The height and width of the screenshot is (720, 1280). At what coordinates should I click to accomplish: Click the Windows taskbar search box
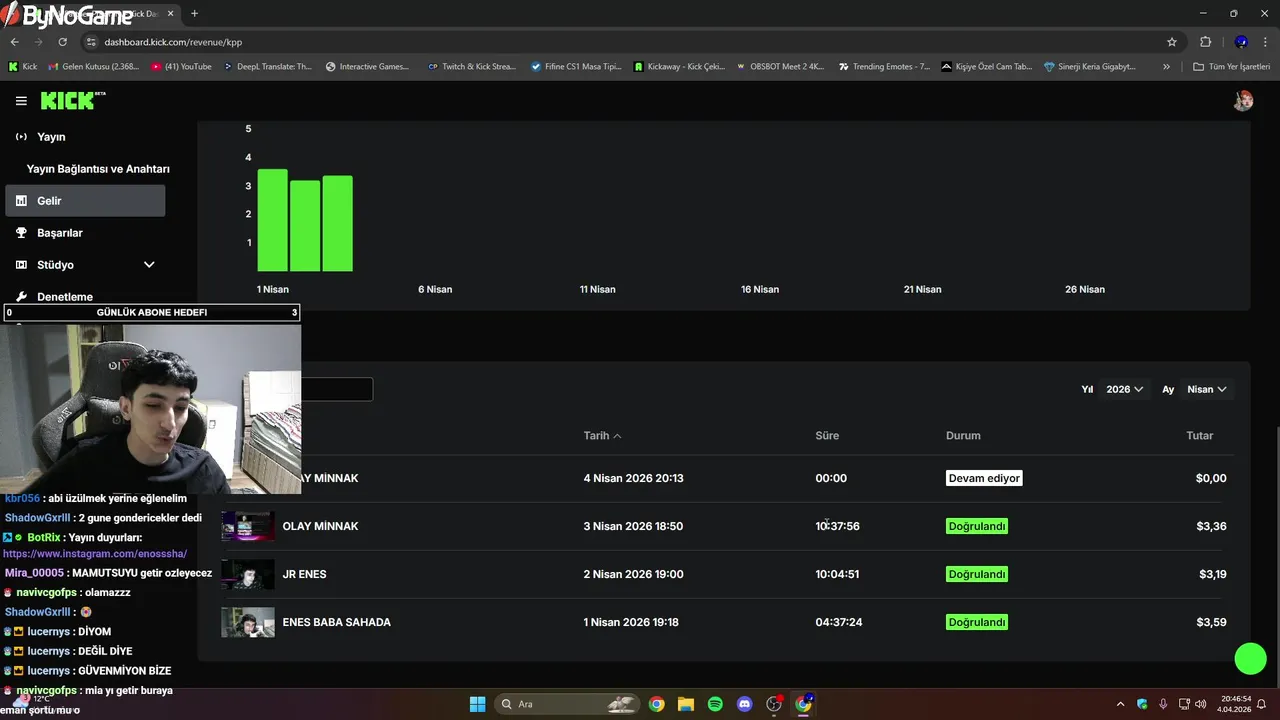point(567,704)
